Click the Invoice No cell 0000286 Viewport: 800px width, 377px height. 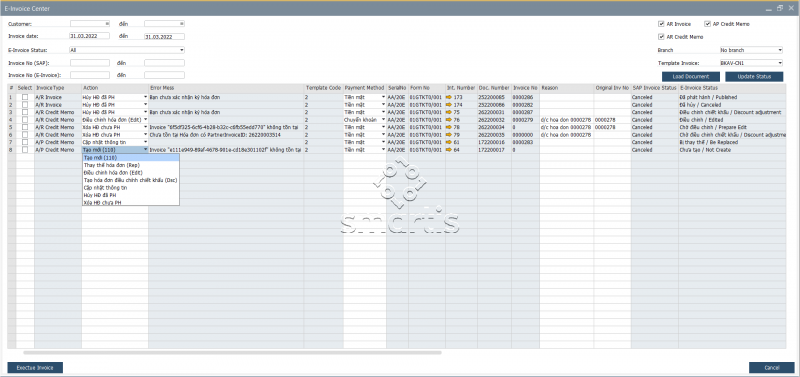[525, 97]
